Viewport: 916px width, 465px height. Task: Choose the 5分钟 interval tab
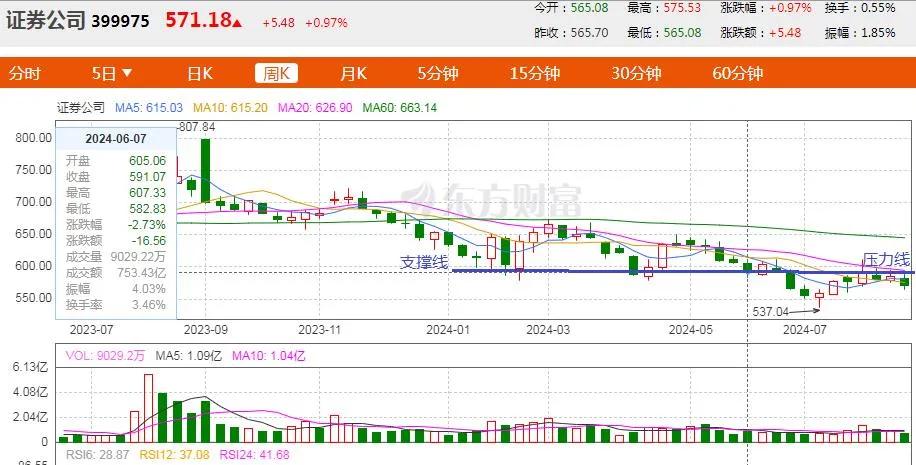point(437,73)
